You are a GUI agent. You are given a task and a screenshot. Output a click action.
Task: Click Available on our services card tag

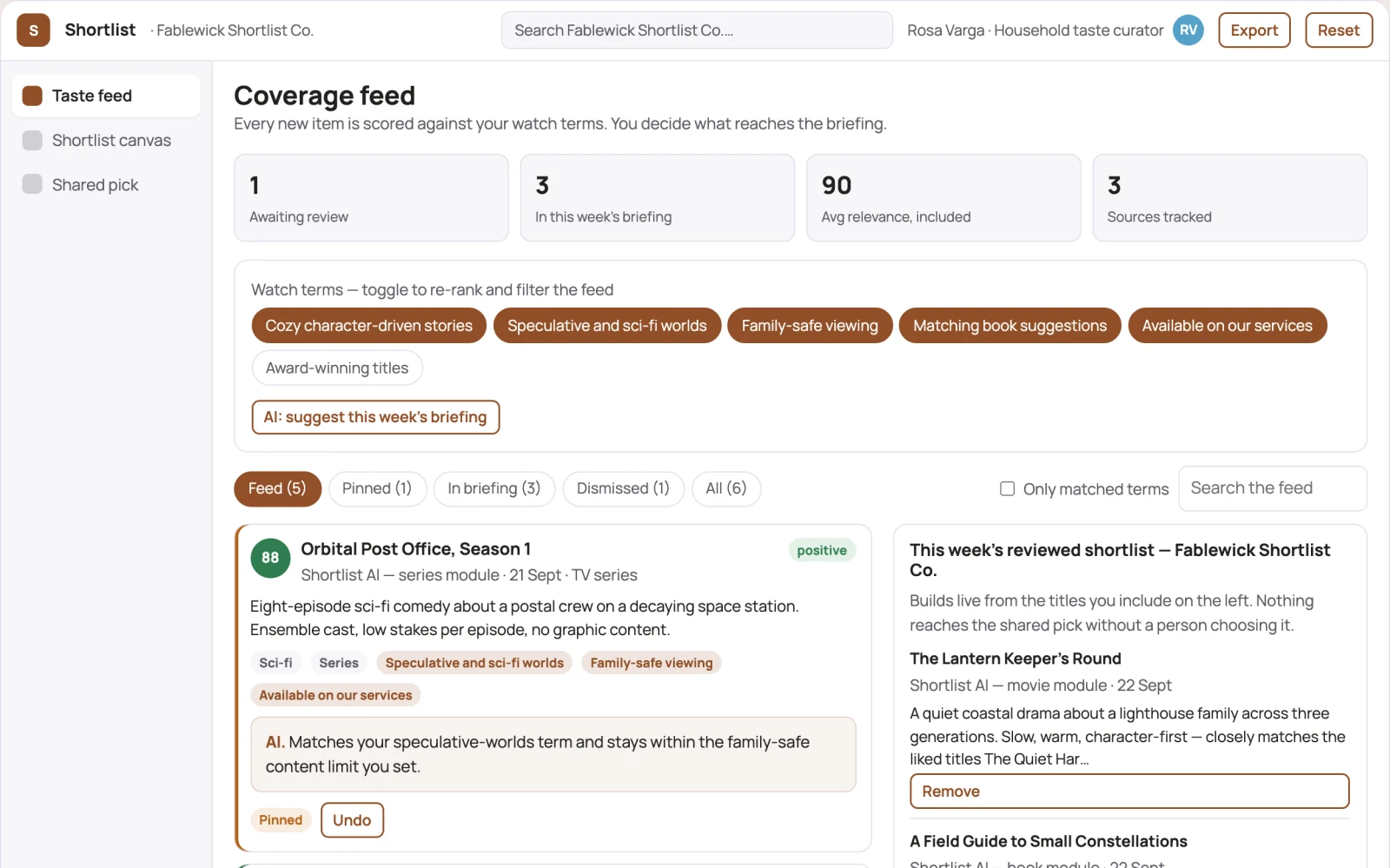point(335,695)
